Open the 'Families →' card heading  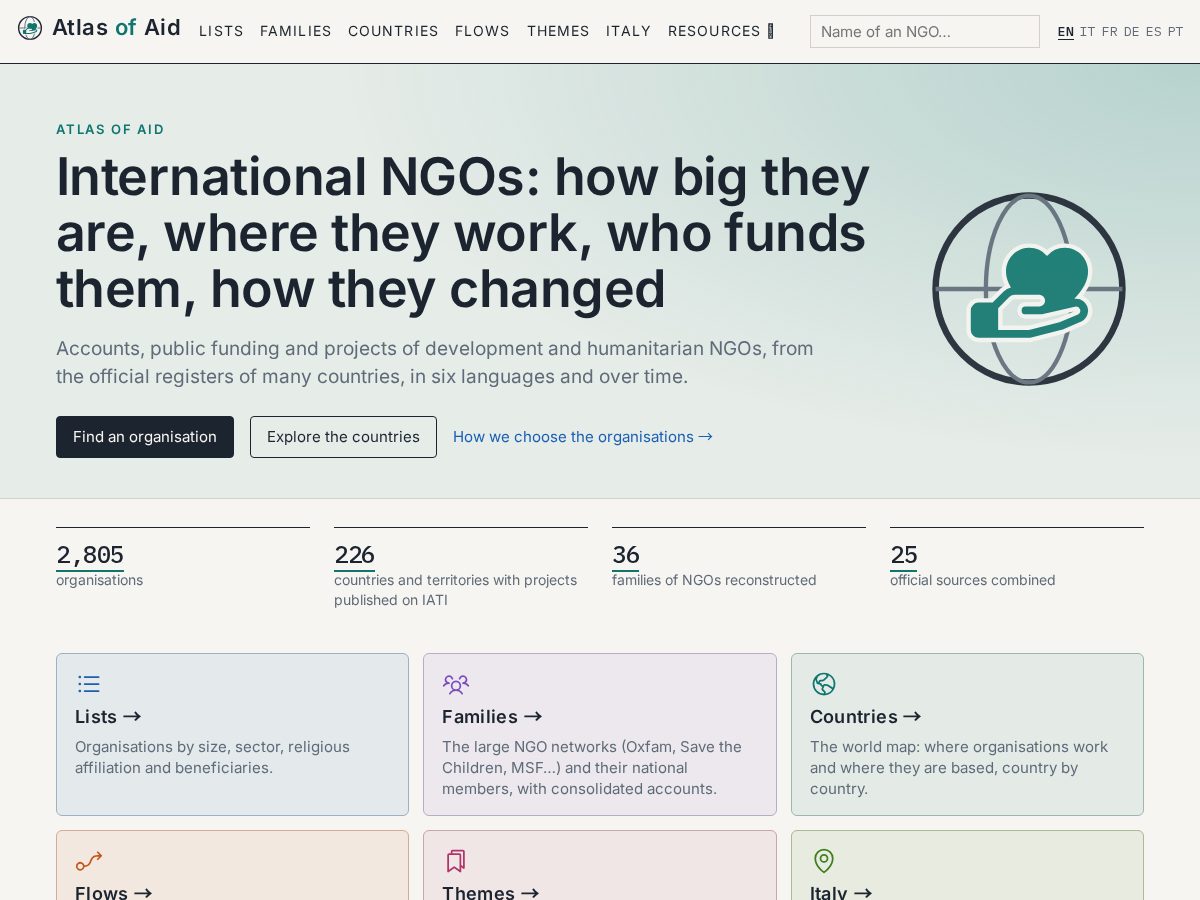pos(492,717)
